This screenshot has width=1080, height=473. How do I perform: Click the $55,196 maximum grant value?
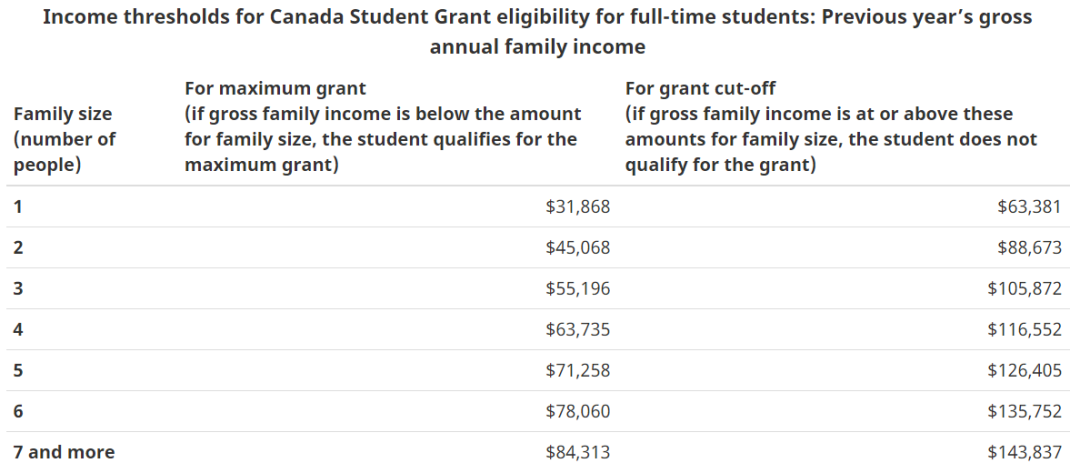[x=577, y=289]
